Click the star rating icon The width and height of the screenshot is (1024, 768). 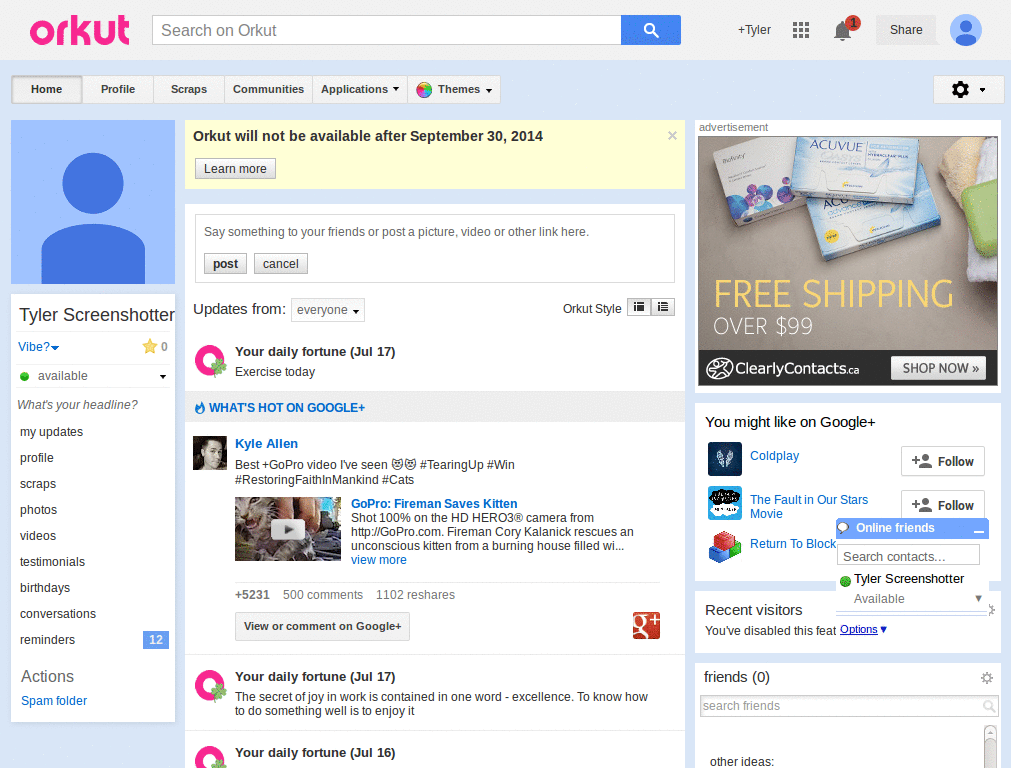(150, 346)
